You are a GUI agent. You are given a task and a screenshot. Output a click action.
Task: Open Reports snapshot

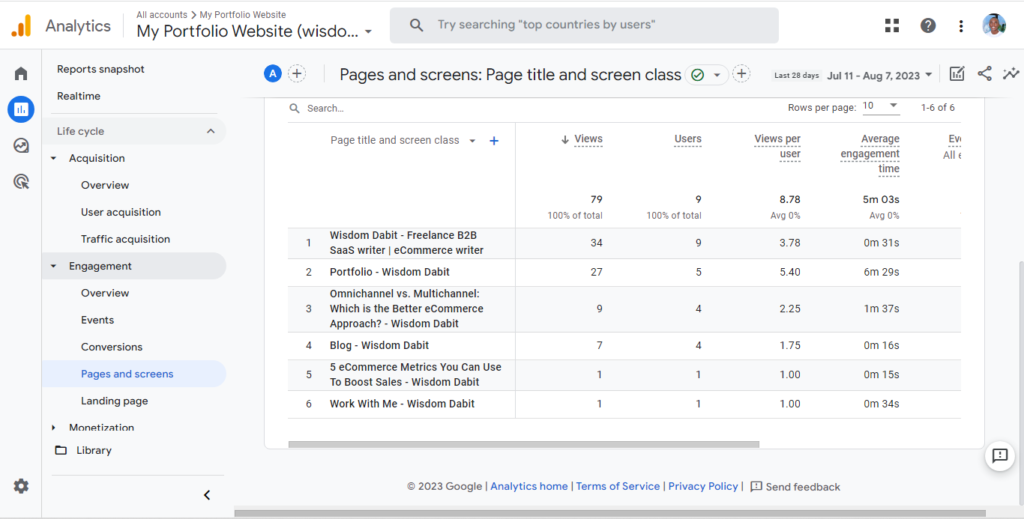pos(101,69)
